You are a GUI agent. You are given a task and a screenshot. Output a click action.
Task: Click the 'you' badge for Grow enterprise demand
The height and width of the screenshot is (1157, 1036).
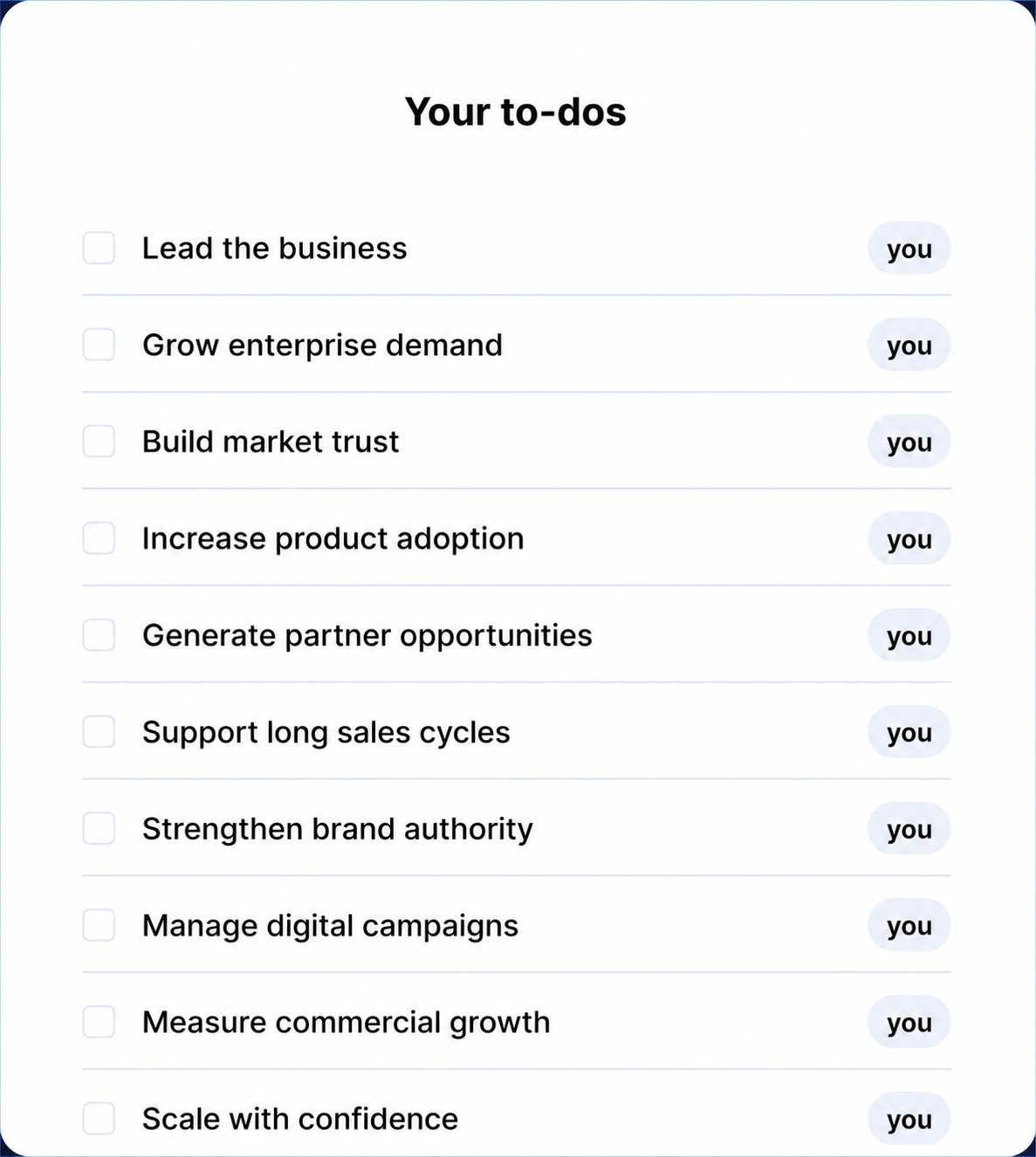click(909, 345)
